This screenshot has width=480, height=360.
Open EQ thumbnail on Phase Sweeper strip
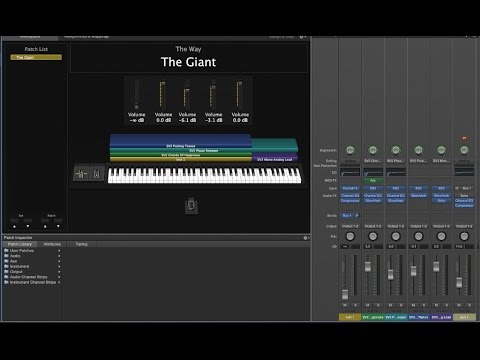(x=396, y=172)
